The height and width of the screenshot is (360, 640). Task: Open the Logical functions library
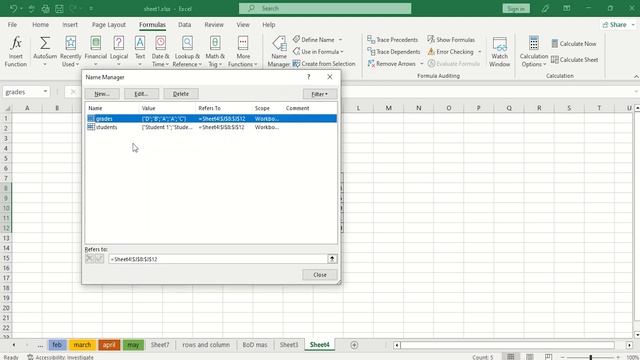click(x=119, y=51)
